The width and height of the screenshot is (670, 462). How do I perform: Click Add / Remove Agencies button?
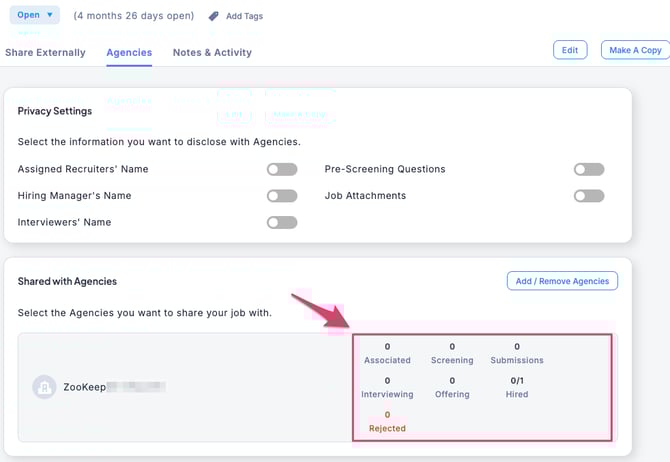click(x=562, y=281)
